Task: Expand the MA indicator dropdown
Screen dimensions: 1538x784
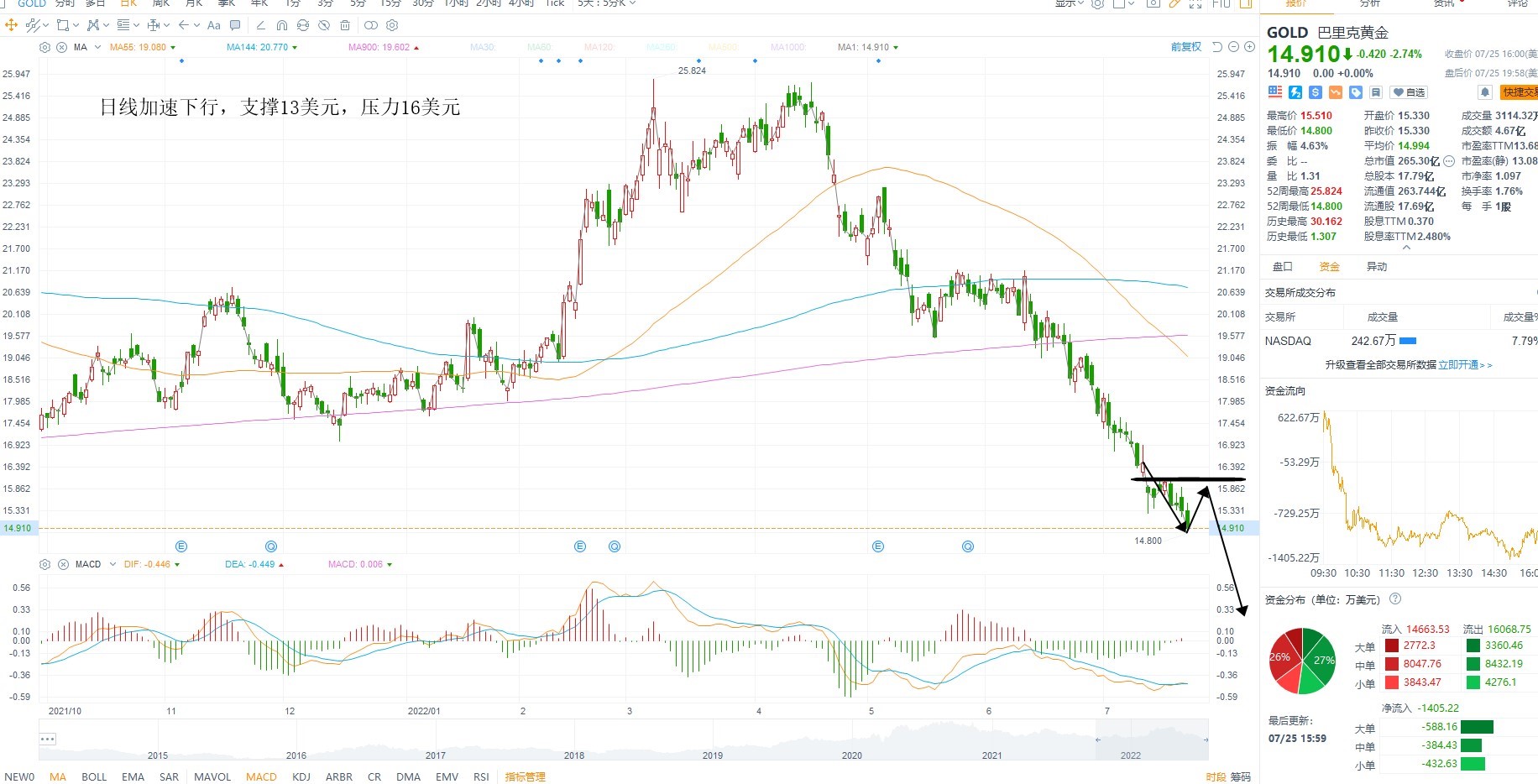Action: tap(98, 47)
